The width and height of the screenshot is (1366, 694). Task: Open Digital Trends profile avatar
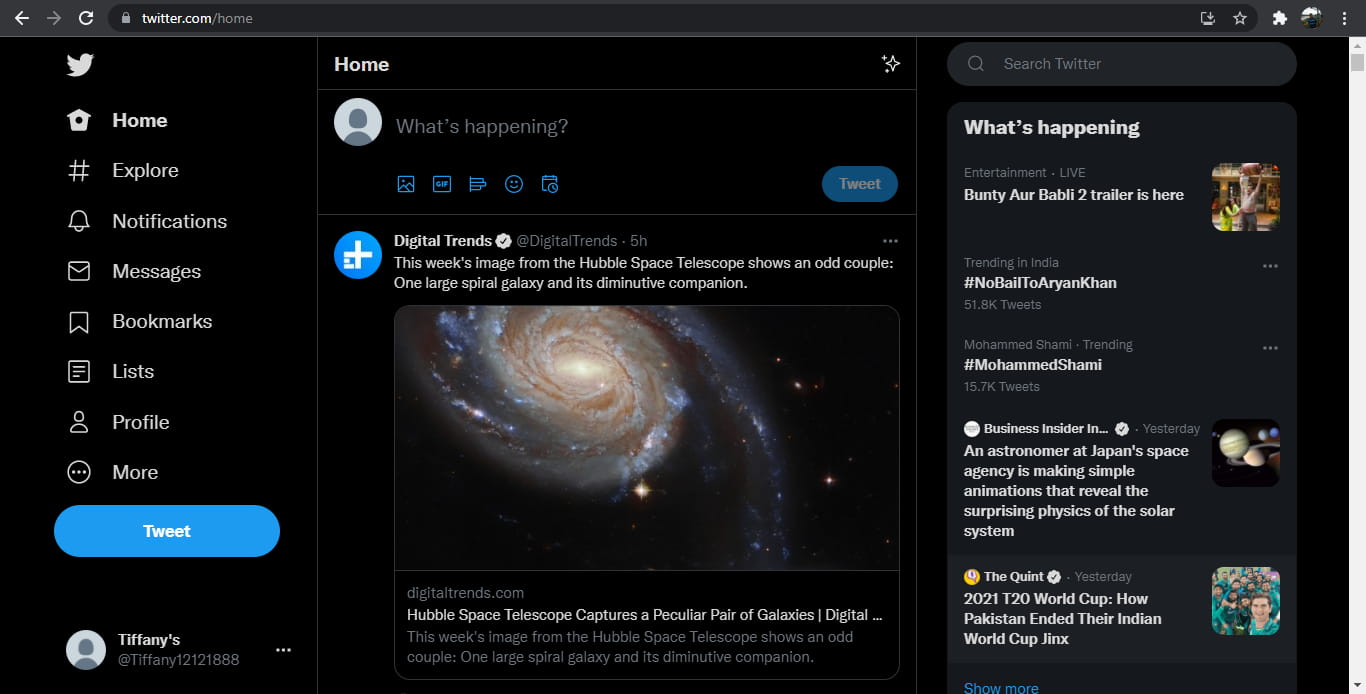click(358, 255)
